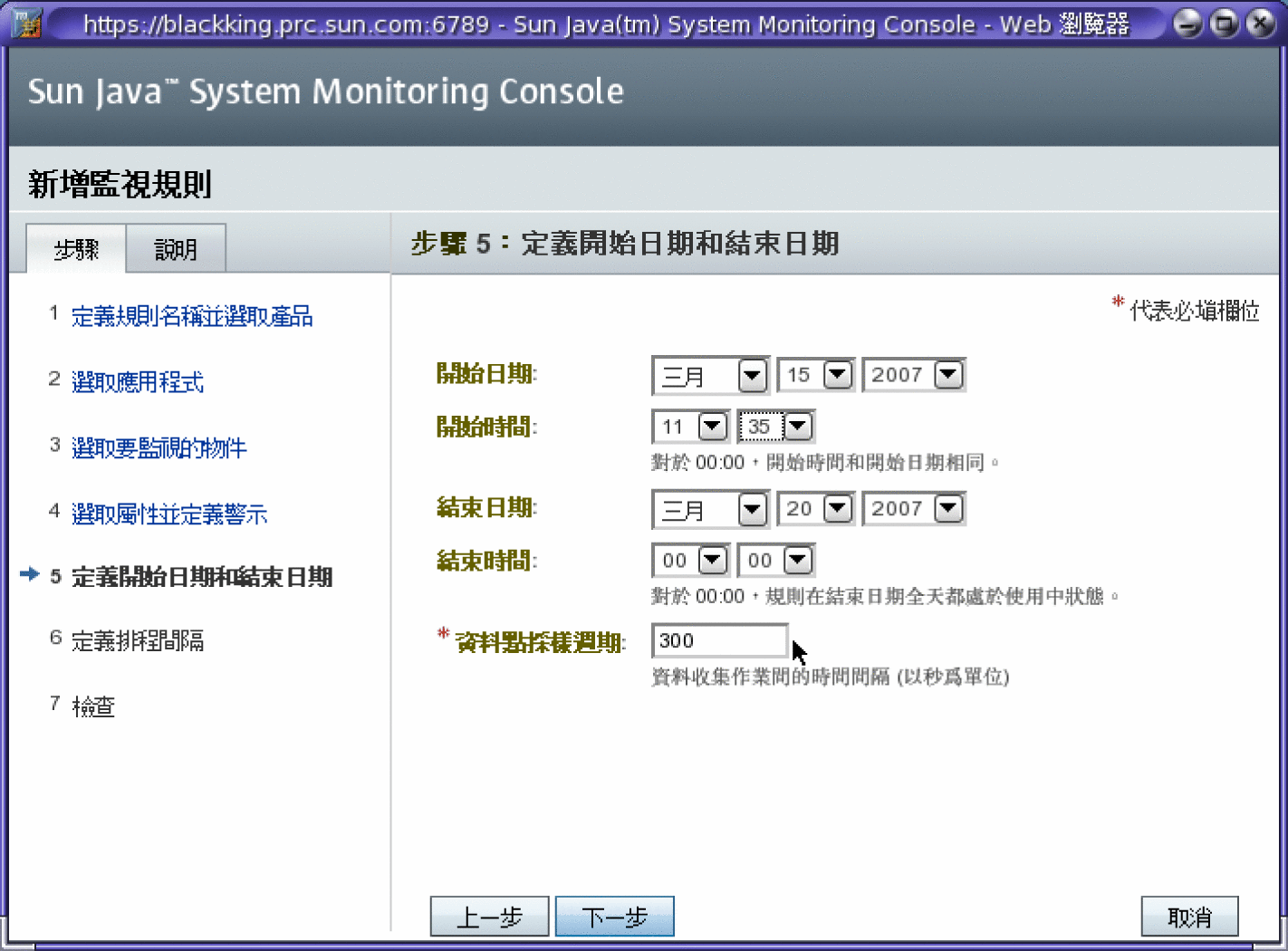Viewport: 1288px width, 951px height.
Task: Close the browser window
Action: 1260,24
